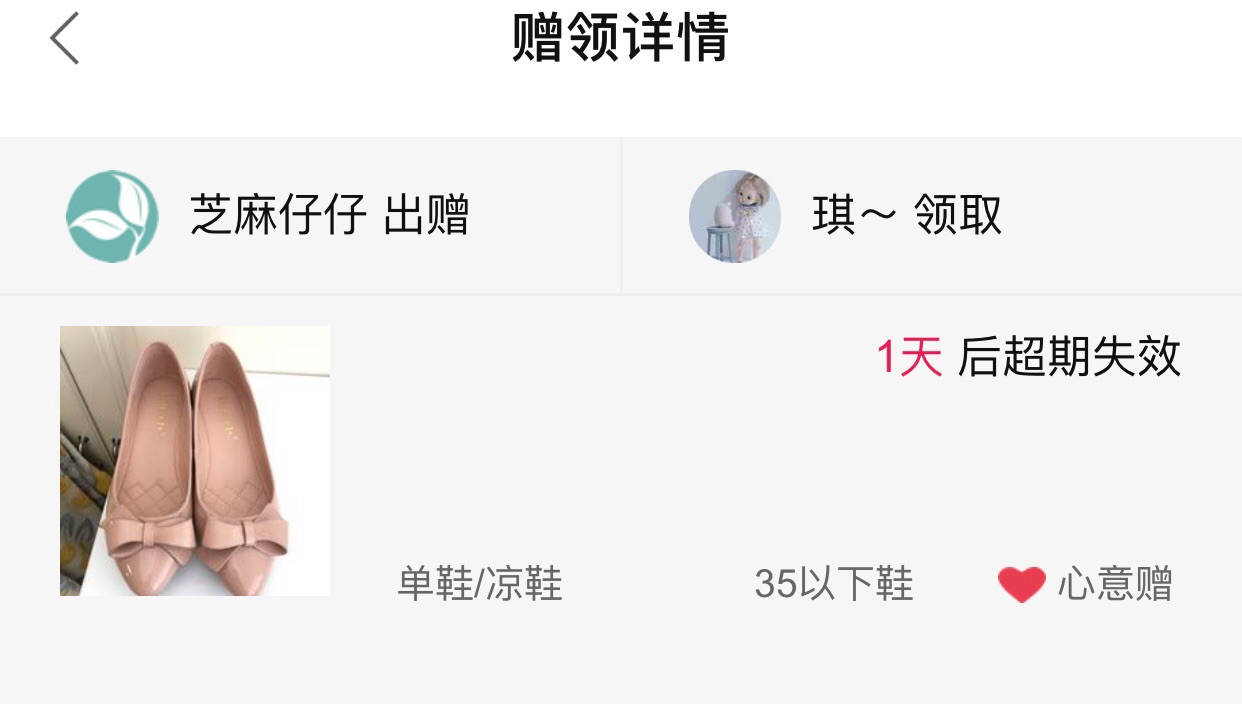
Task: Tap the 领取 word beside 琪～
Action: 959,216
